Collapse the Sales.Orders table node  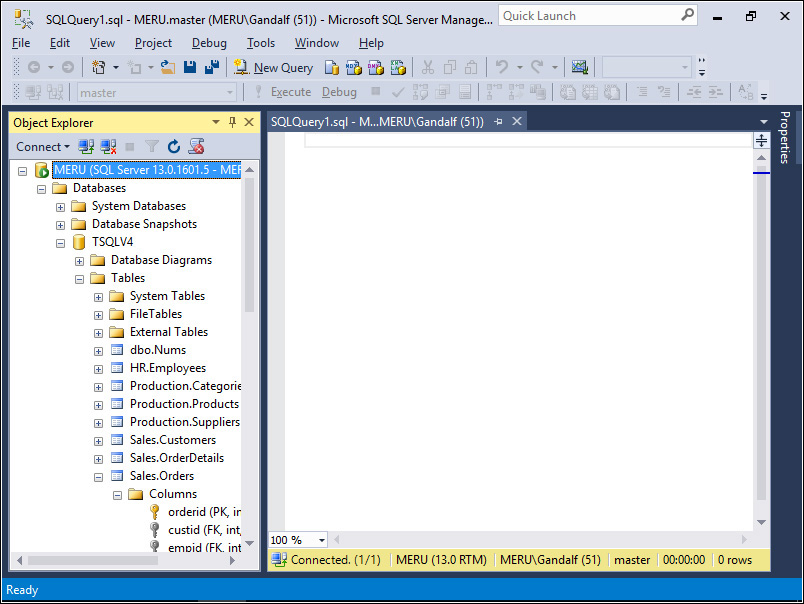coord(99,477)
